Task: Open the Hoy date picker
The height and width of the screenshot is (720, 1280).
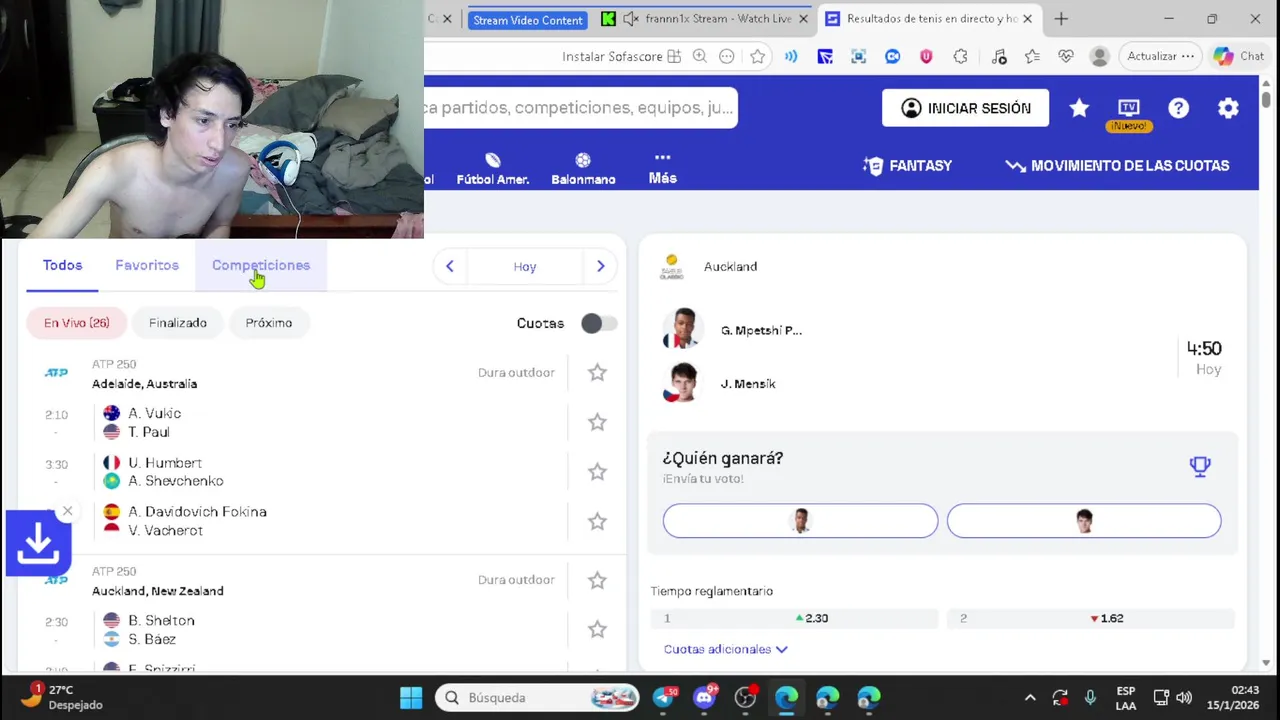Action: [525, 266]
